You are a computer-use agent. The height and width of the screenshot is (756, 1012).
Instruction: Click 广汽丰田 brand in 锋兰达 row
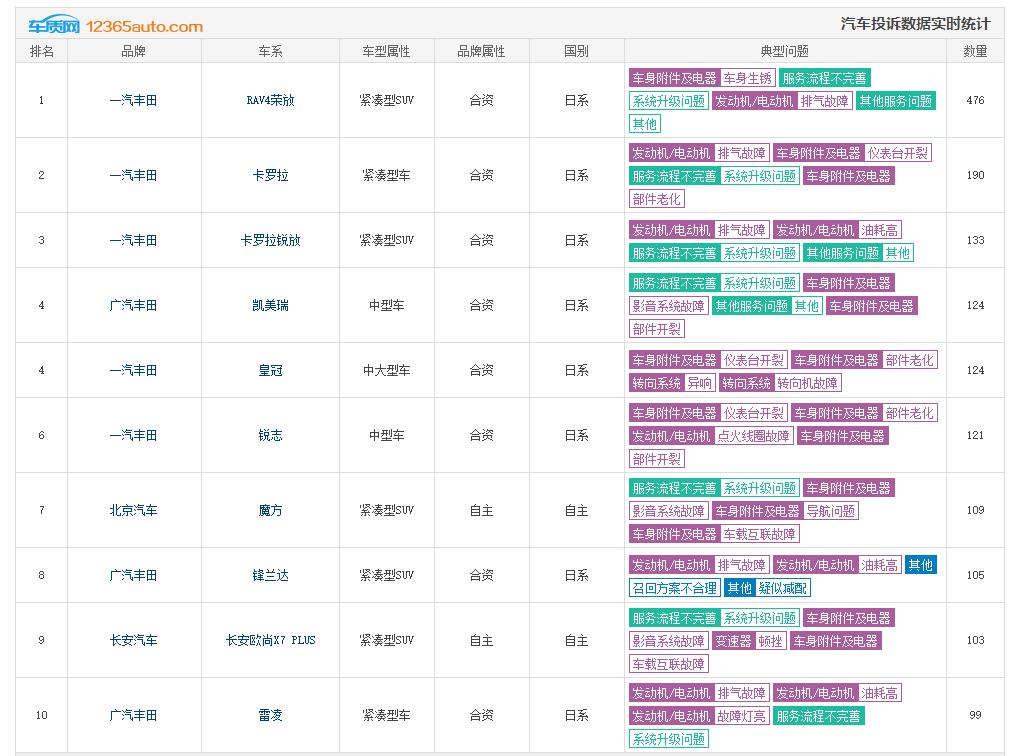coord(134,575)
